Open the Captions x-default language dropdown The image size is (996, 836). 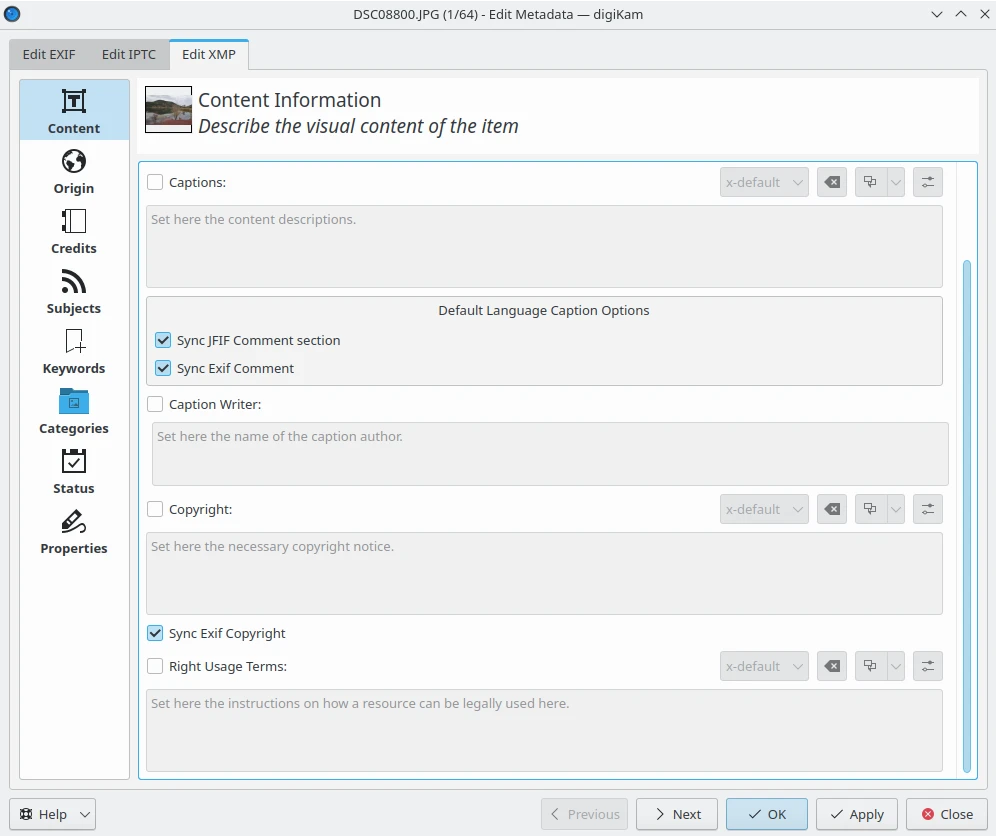coord(764,182)
